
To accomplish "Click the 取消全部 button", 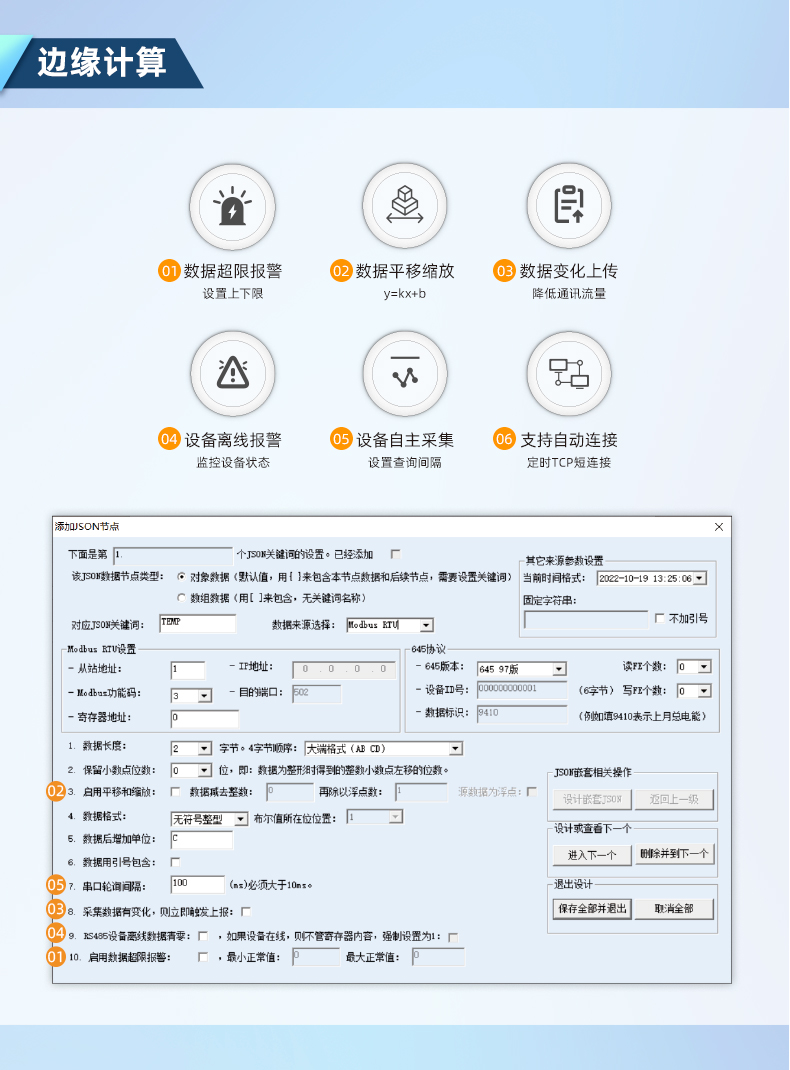I will pyautogui.click(x=675, y=909).
